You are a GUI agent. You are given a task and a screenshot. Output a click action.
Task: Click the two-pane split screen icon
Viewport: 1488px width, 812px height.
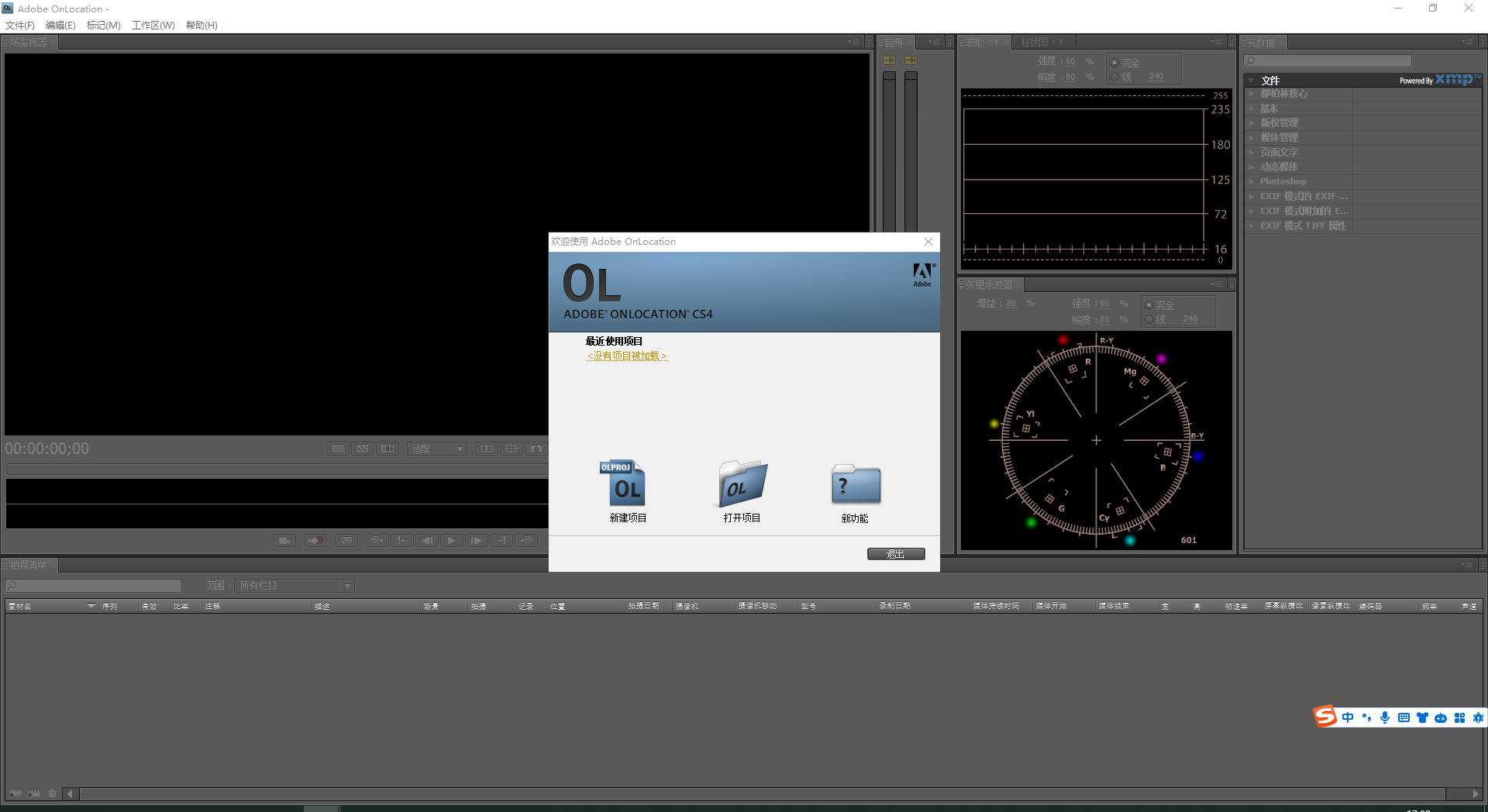click(x=486, y=449)
